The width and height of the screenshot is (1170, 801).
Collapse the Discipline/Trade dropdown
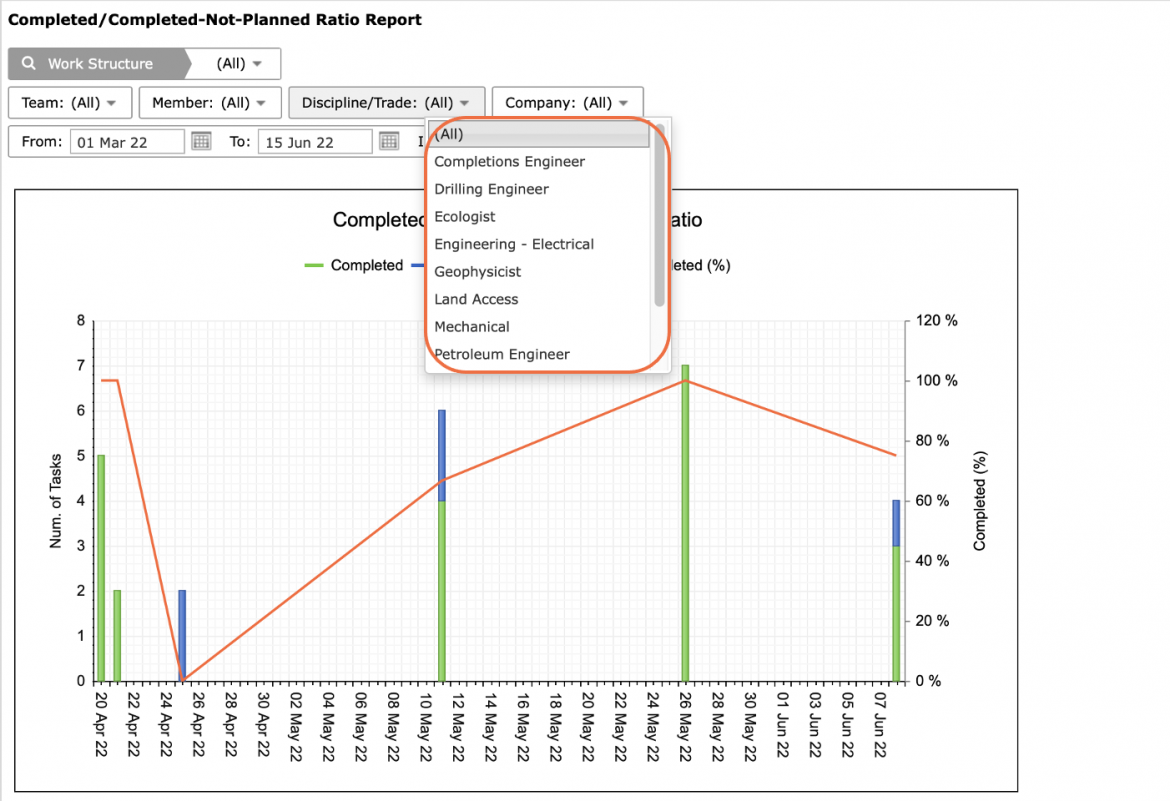click(x=386, y=103)
